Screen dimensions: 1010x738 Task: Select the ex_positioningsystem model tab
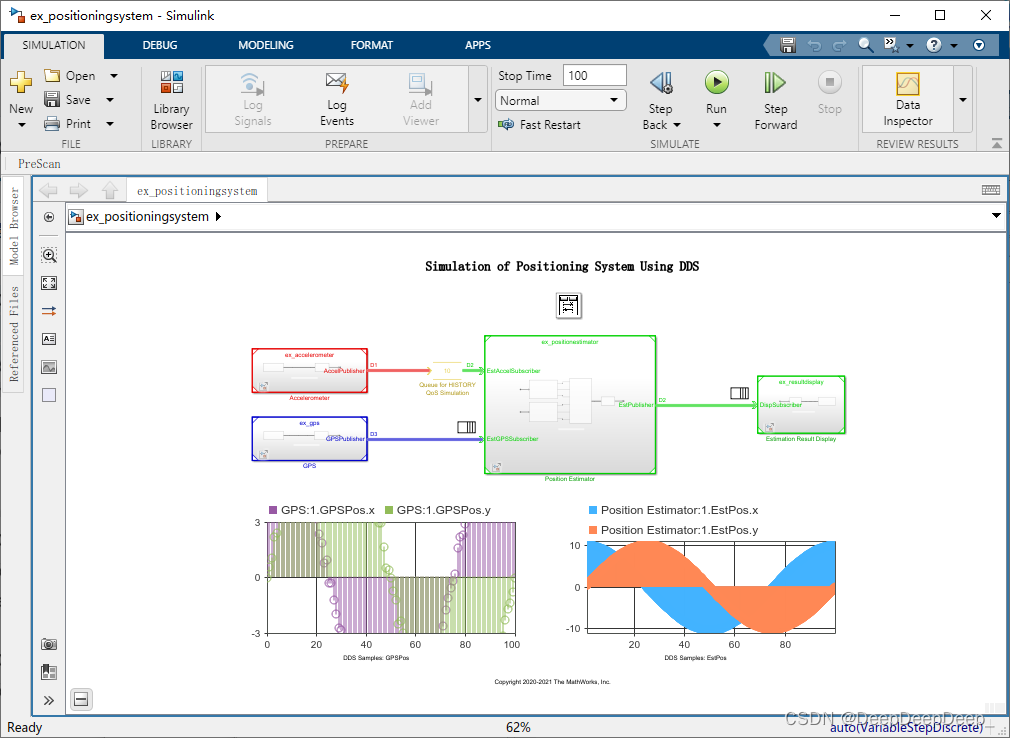(x=197, y=191)
